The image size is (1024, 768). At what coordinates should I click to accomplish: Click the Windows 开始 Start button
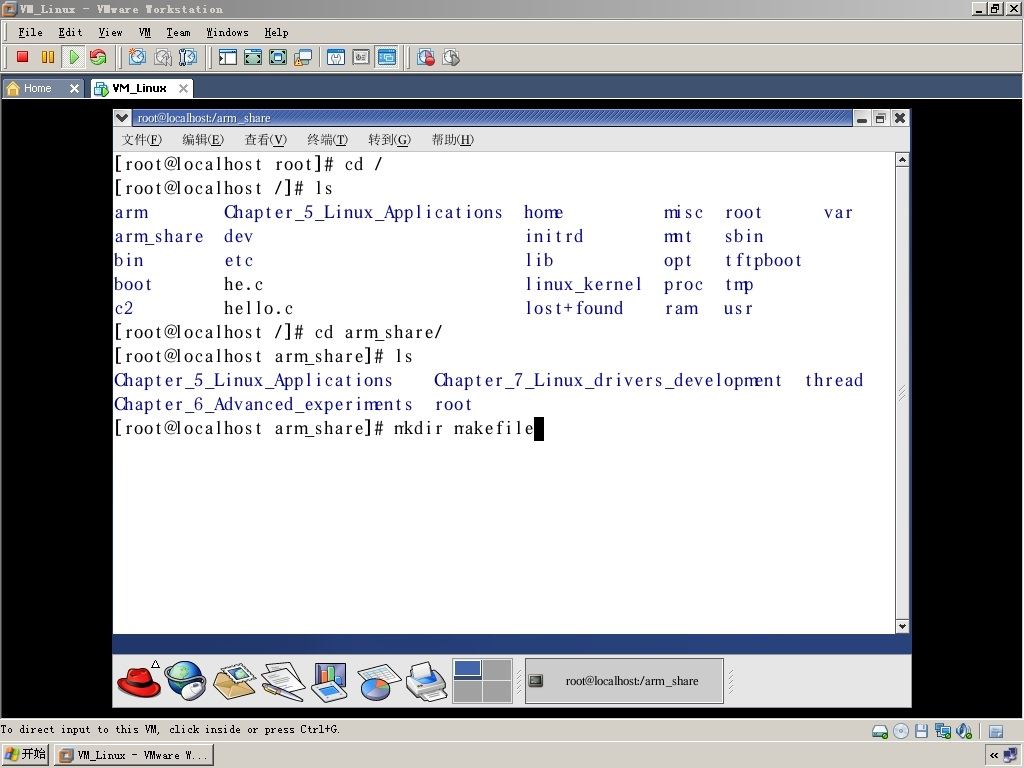tap(25, 755)
